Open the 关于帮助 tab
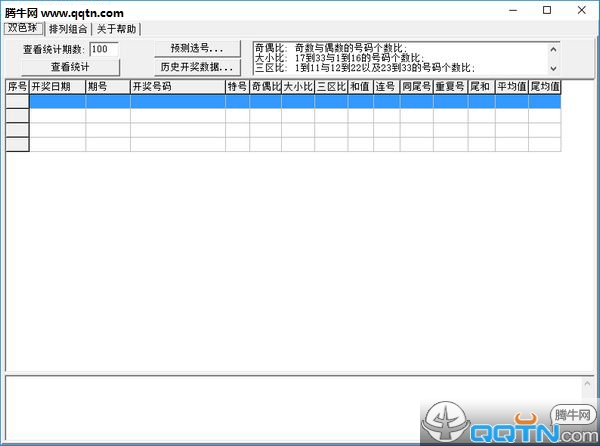 pyautogui.click(x=116, y=29)
